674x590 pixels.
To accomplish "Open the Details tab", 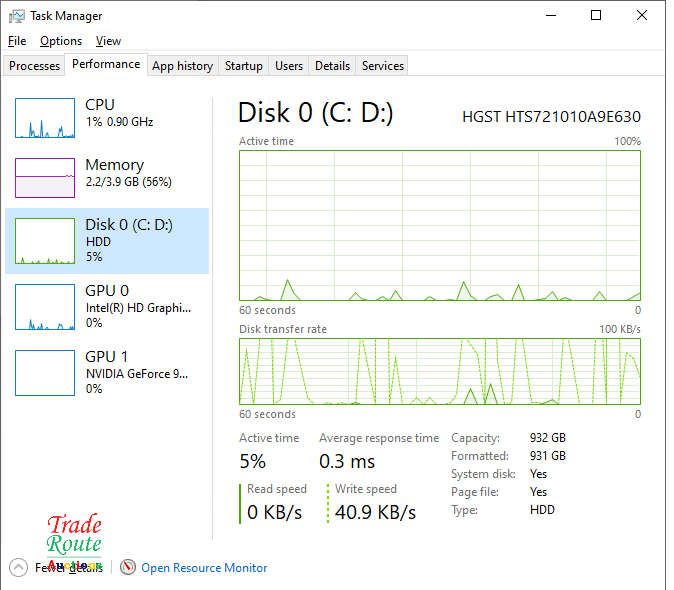I will click(332, 66).
